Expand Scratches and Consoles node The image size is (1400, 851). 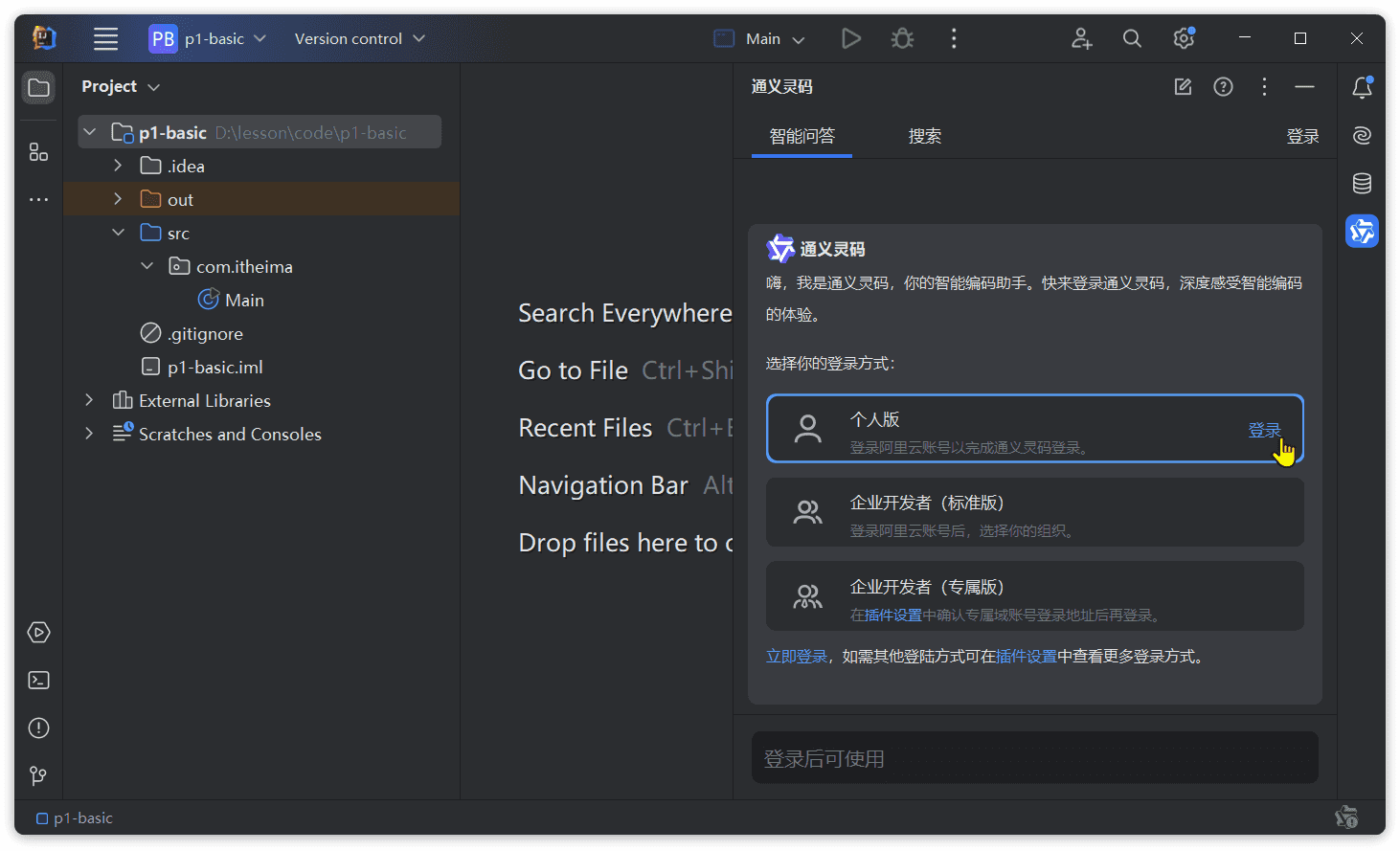(x=90, y=434)
